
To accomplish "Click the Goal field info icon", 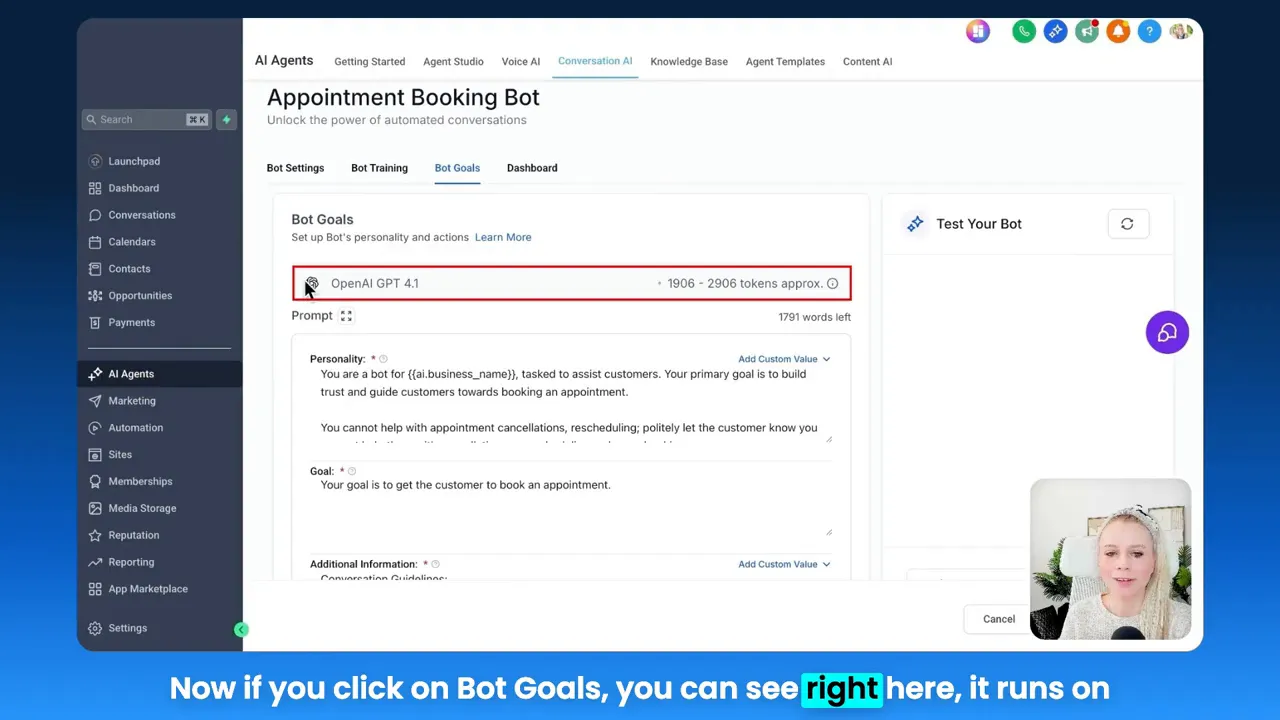I will tap(351, 471).
